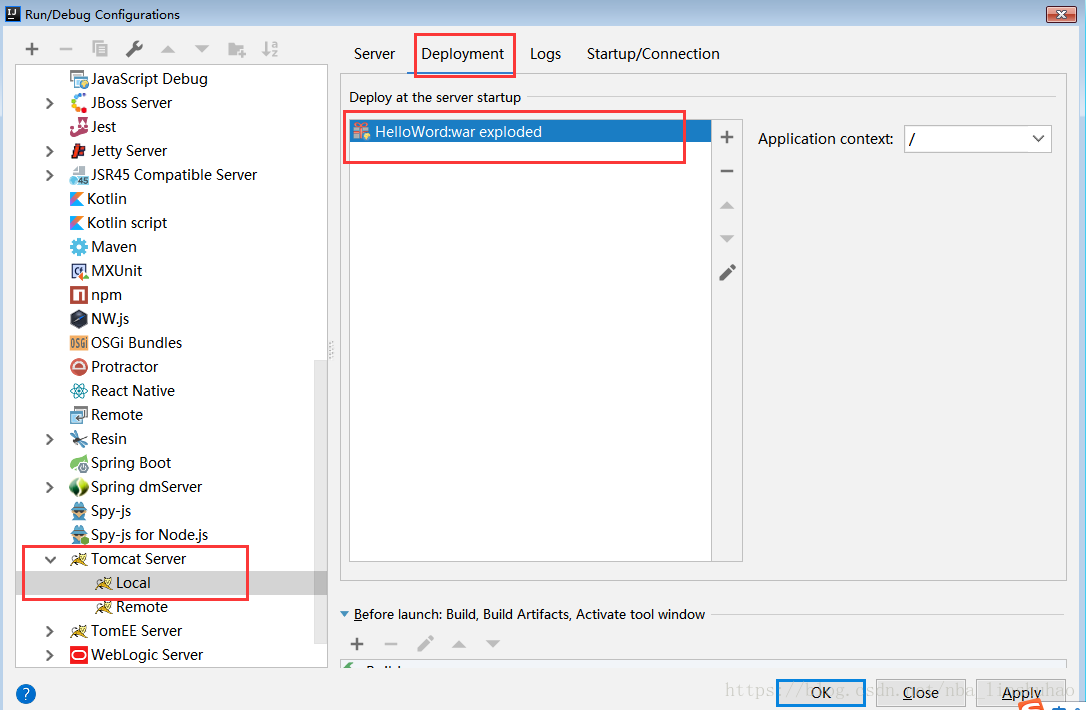The width and height of the screenshot is (1086, 710).
Task: Click the Copy Configuration icon
Action: pos(100,48)
